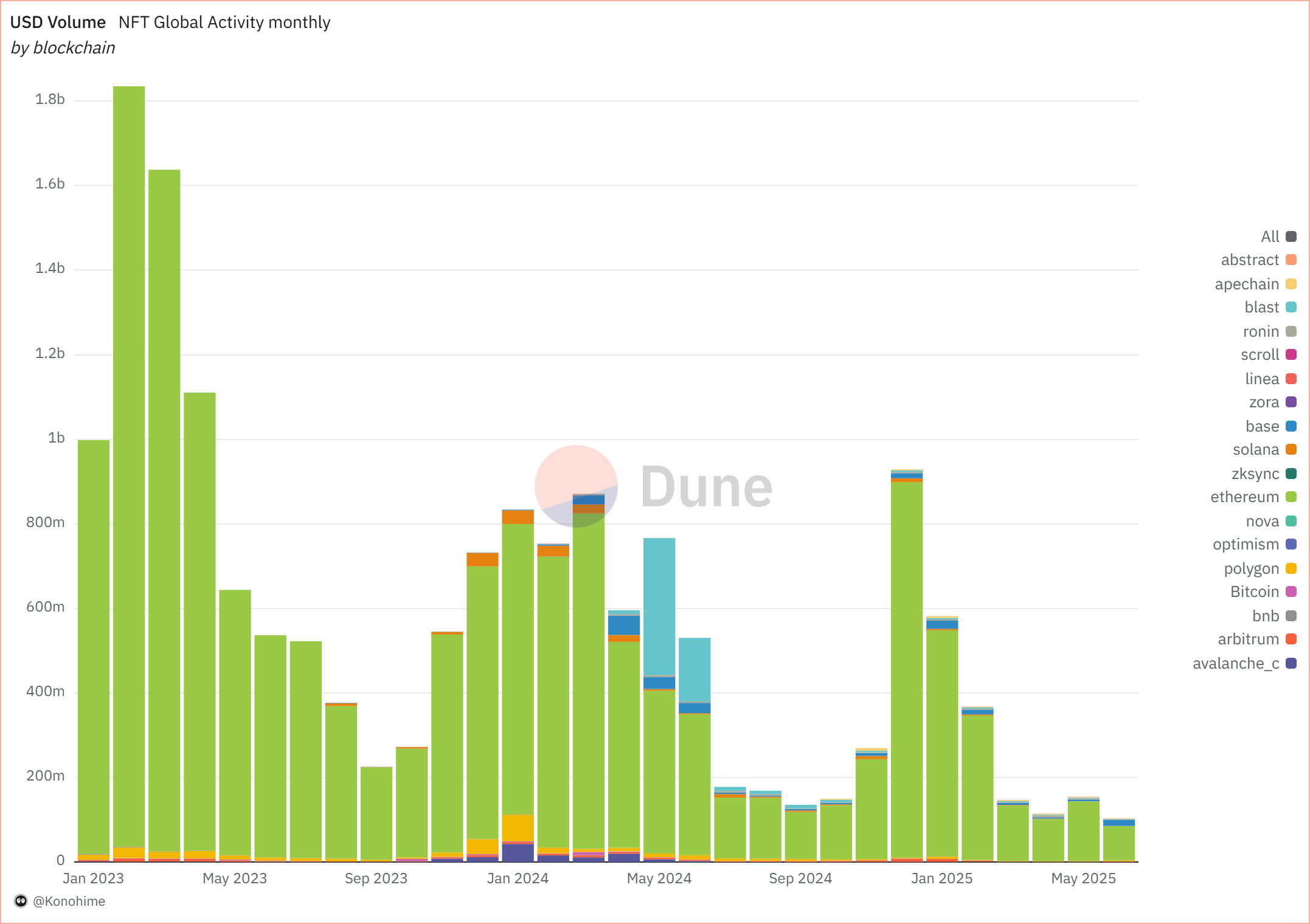The height and width of the screenshot is (924, 1310).
Task: Toggle the solana series in legend
Action: point(1255,450)
